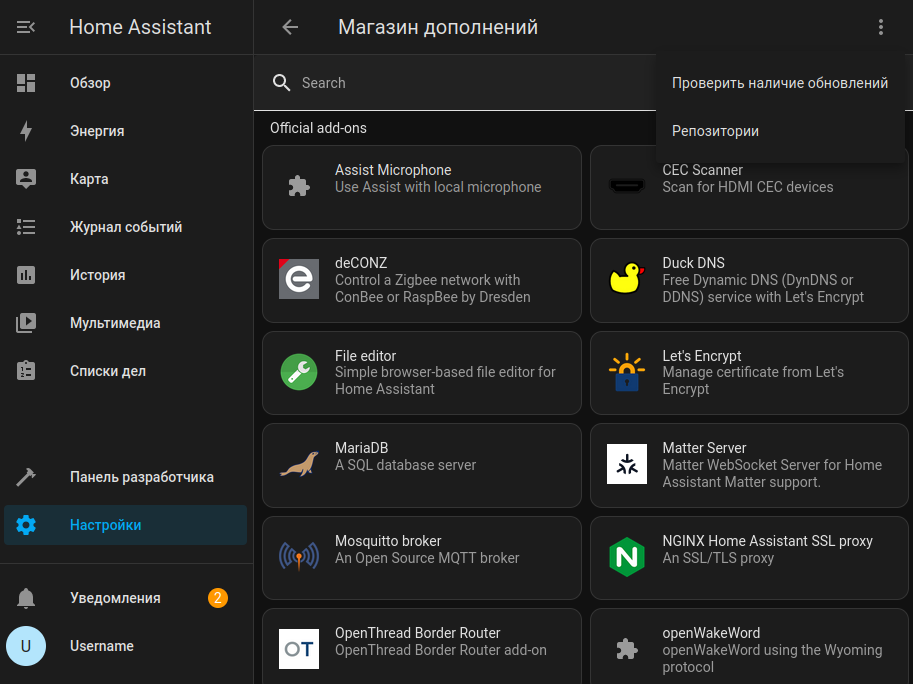
Task: Open the Username profile avatar
Action: tap(26, 646)
